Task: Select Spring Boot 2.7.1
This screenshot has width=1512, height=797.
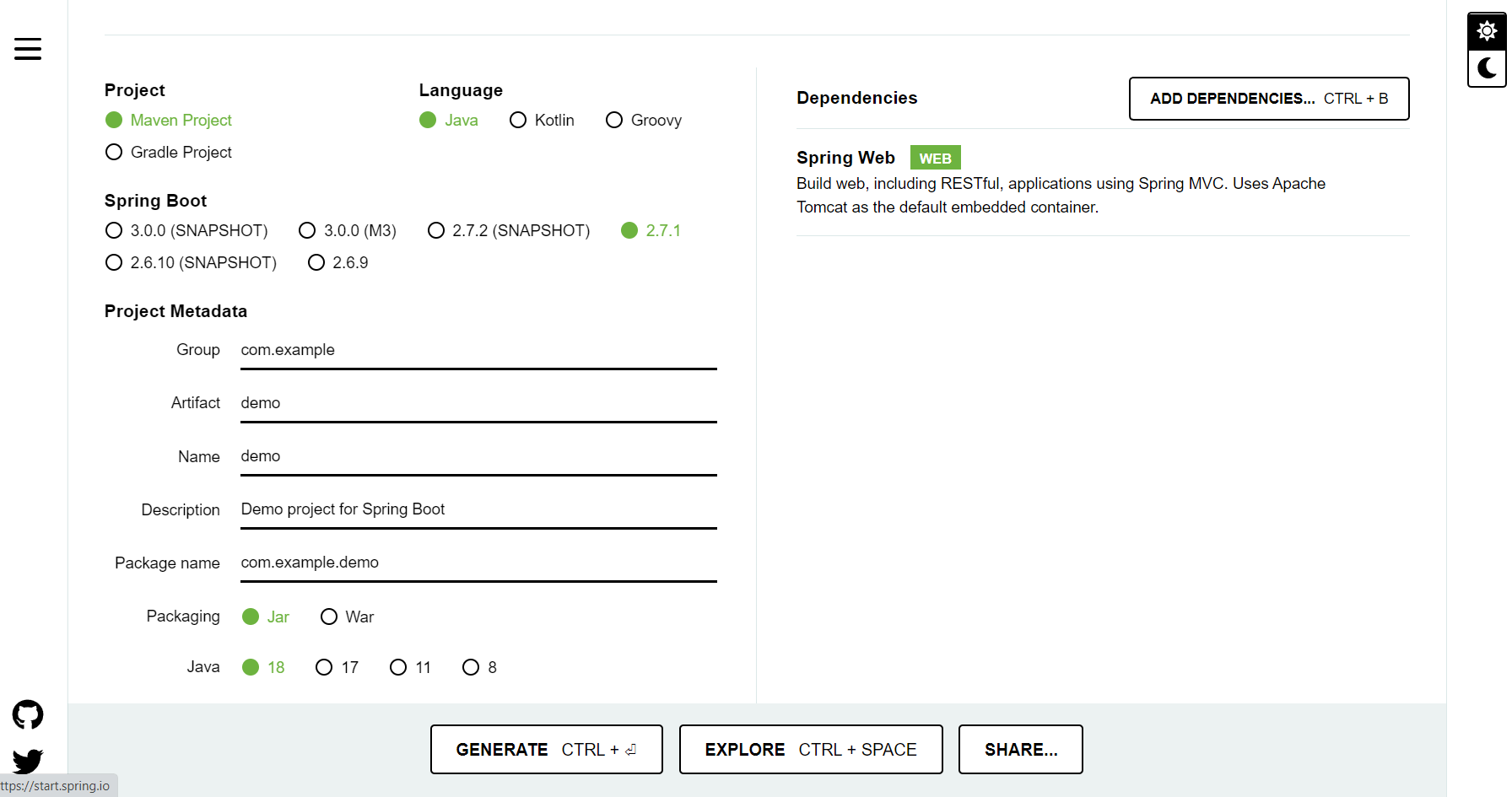Action: click(x=651, y=230)
